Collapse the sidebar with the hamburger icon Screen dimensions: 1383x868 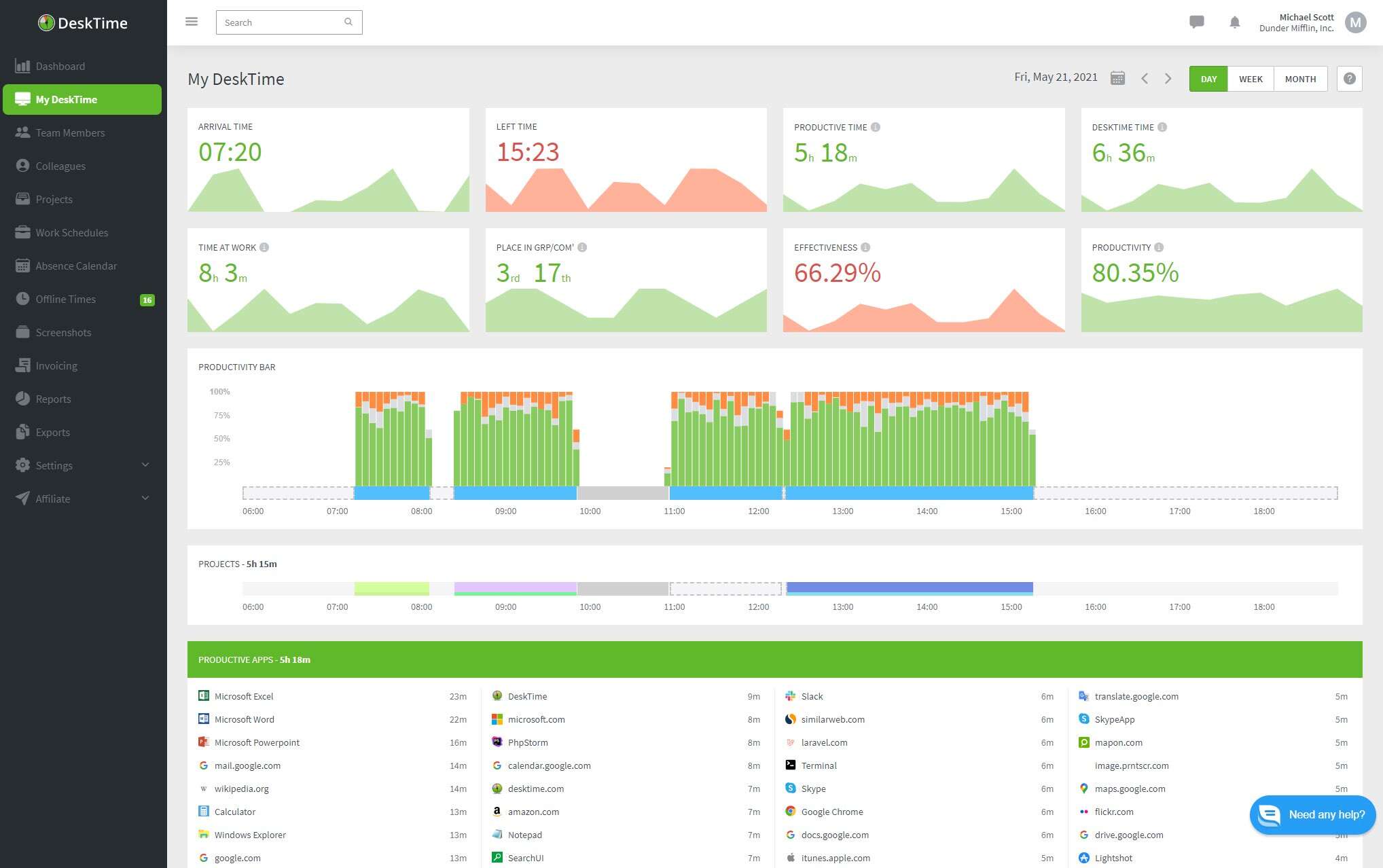coord(192,21)
